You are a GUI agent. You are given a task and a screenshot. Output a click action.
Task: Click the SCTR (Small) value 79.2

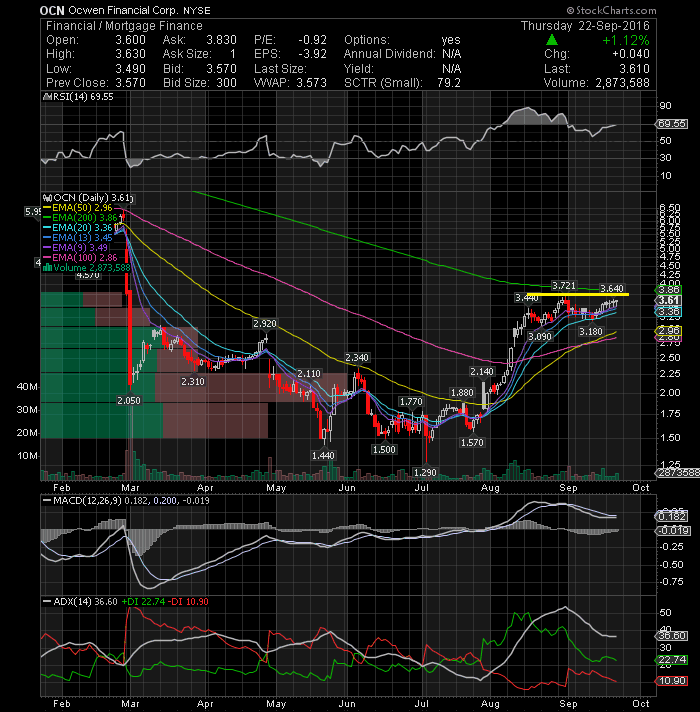[449, 83]
